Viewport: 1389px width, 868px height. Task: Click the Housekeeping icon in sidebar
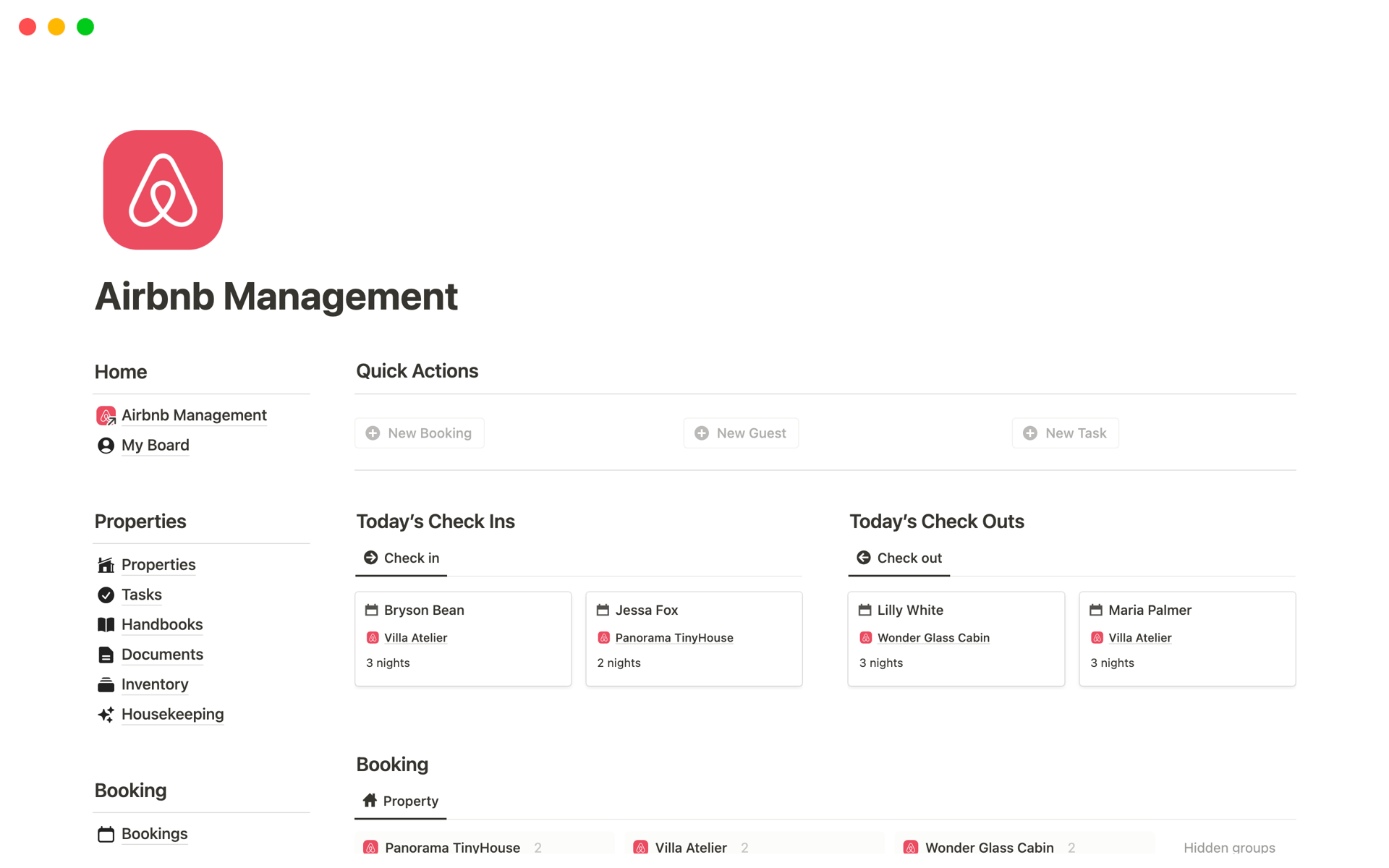106,714
